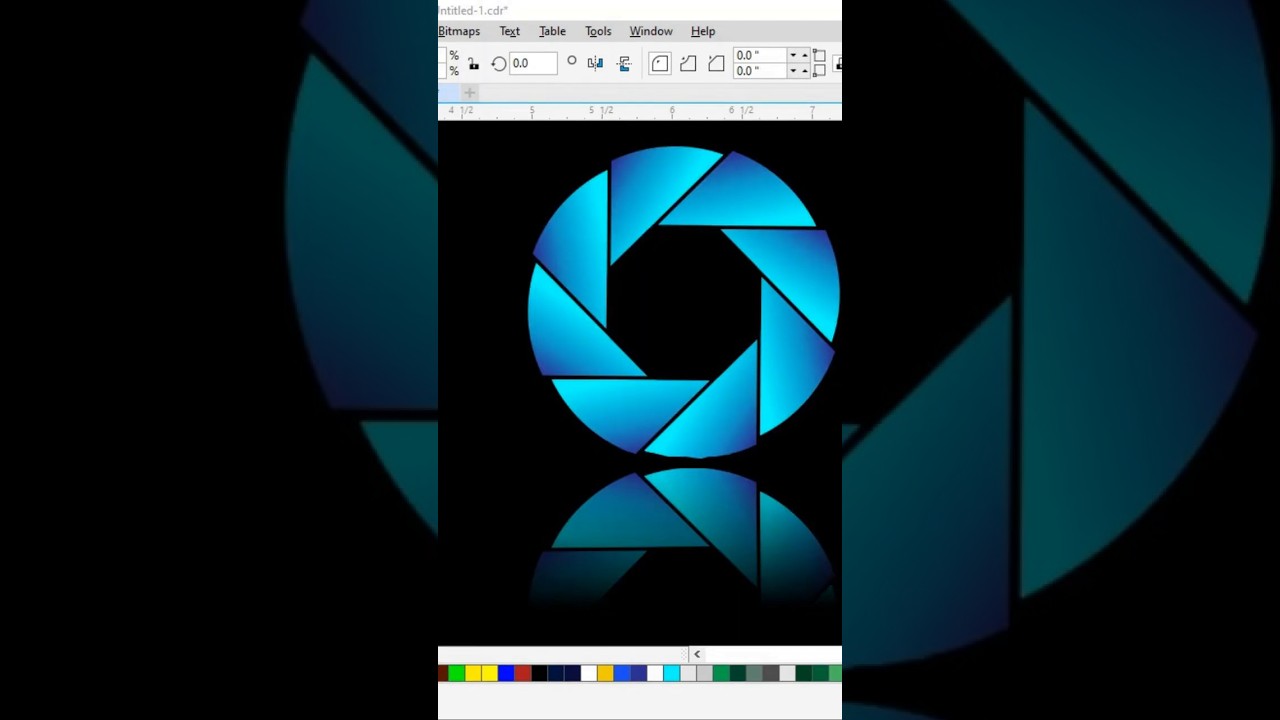This screenshot has height=720, width=1280.
Task: Increase the lower corner radius value
Action: coord(805,71)
